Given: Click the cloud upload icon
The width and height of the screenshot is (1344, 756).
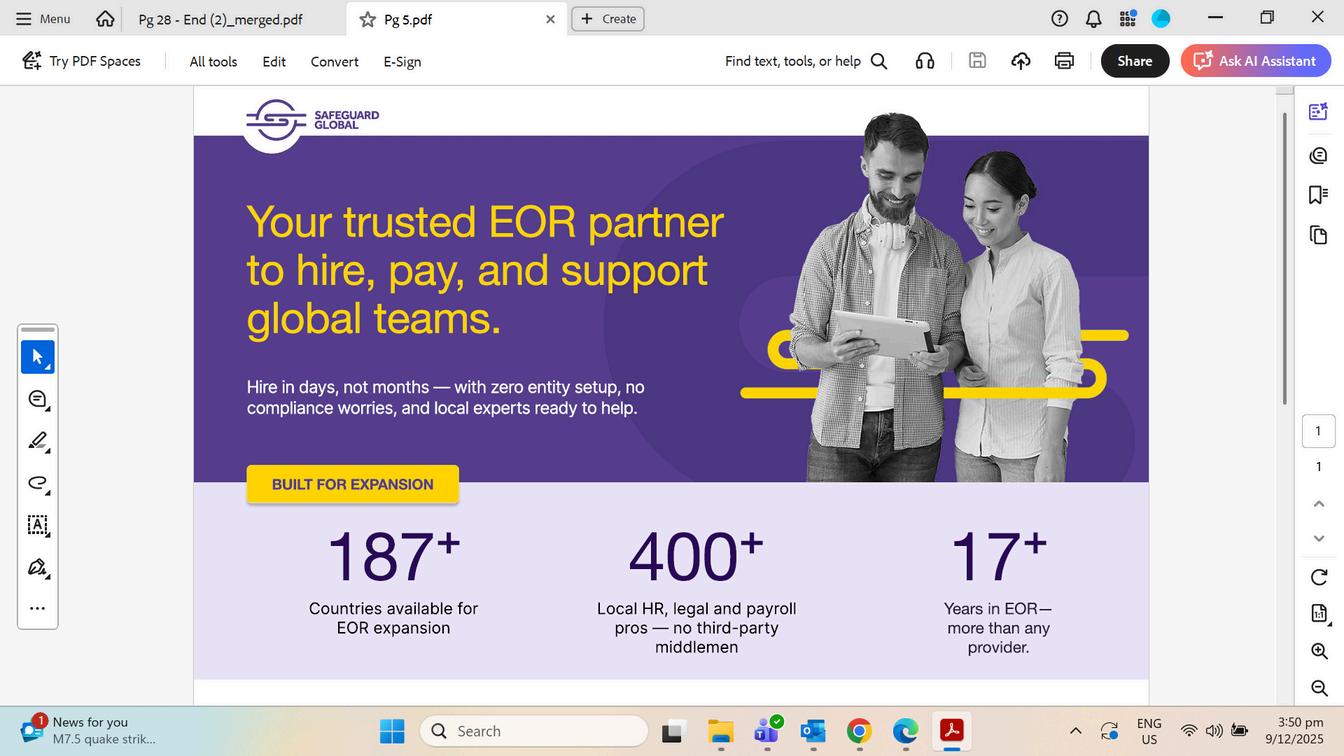Looking at the screenshot, I should (1021, 61).
